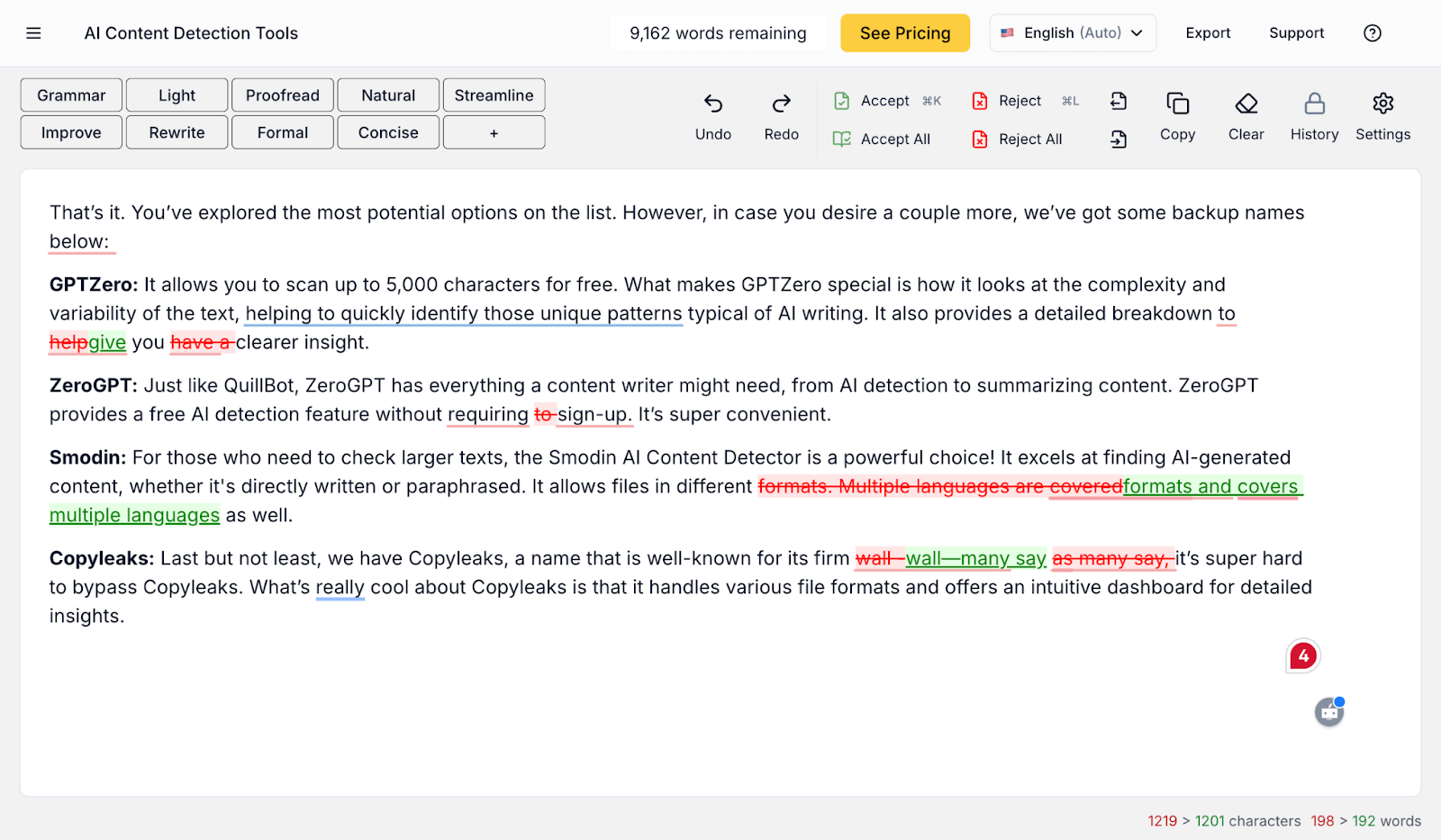Accept All suggestions
The height and width of the screenshot is (840, 1441).
pyautogui.click(x=882, y=139)
